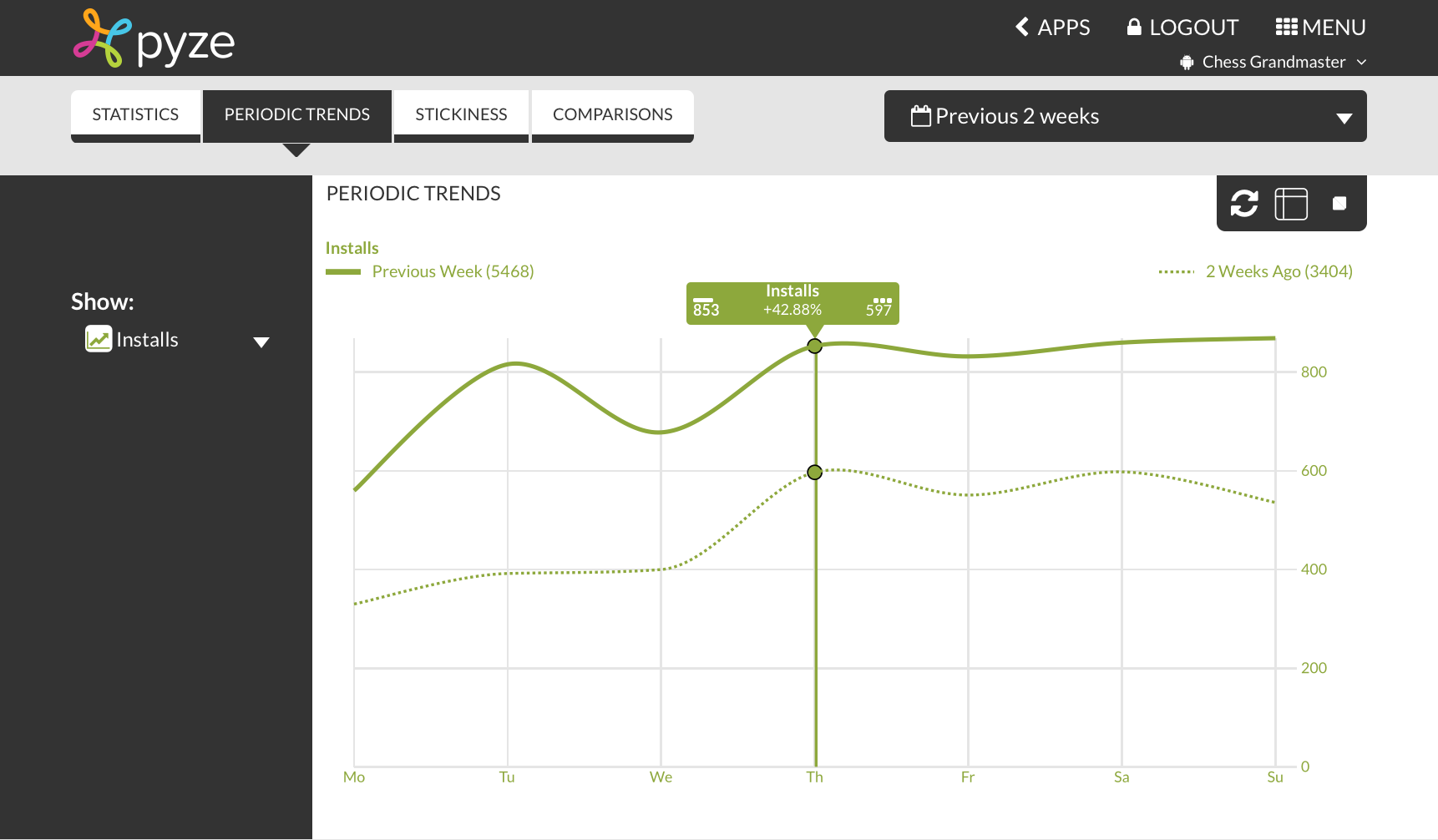
Task: Click the '597' value in tooltip
Action: [878, 310]
